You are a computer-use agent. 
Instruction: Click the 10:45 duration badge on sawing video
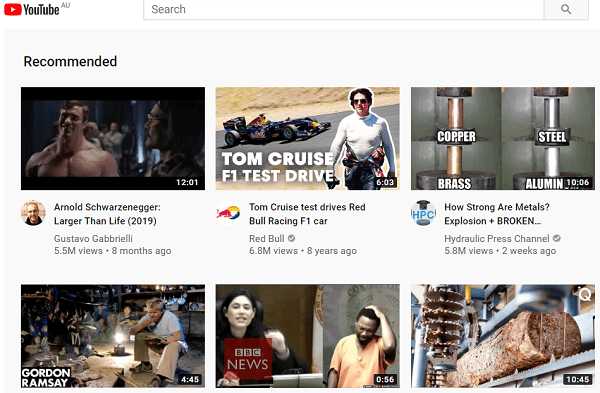tap(577, 379)
